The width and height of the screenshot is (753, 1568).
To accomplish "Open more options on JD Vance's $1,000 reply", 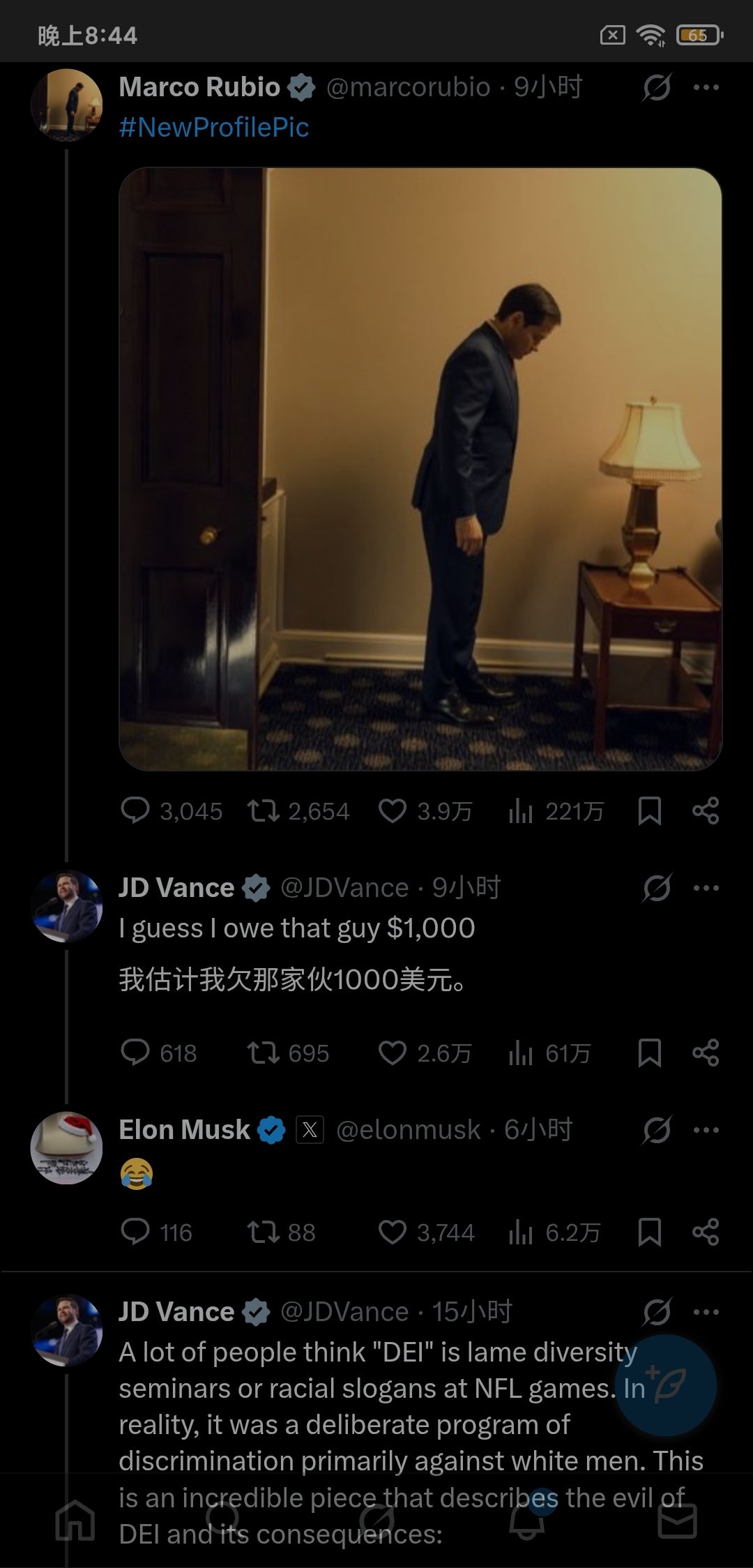I will click(706, 888).
